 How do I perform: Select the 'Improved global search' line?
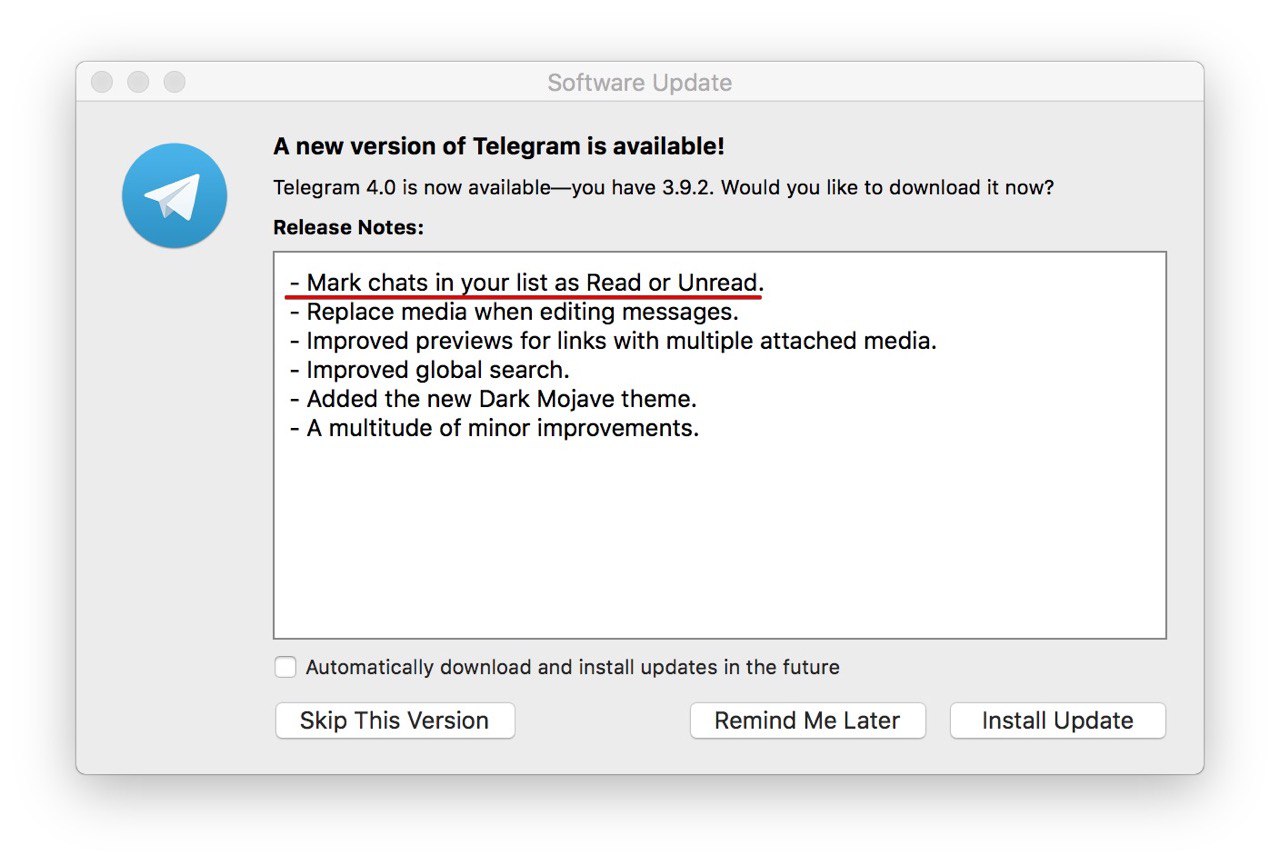(430, 370)
